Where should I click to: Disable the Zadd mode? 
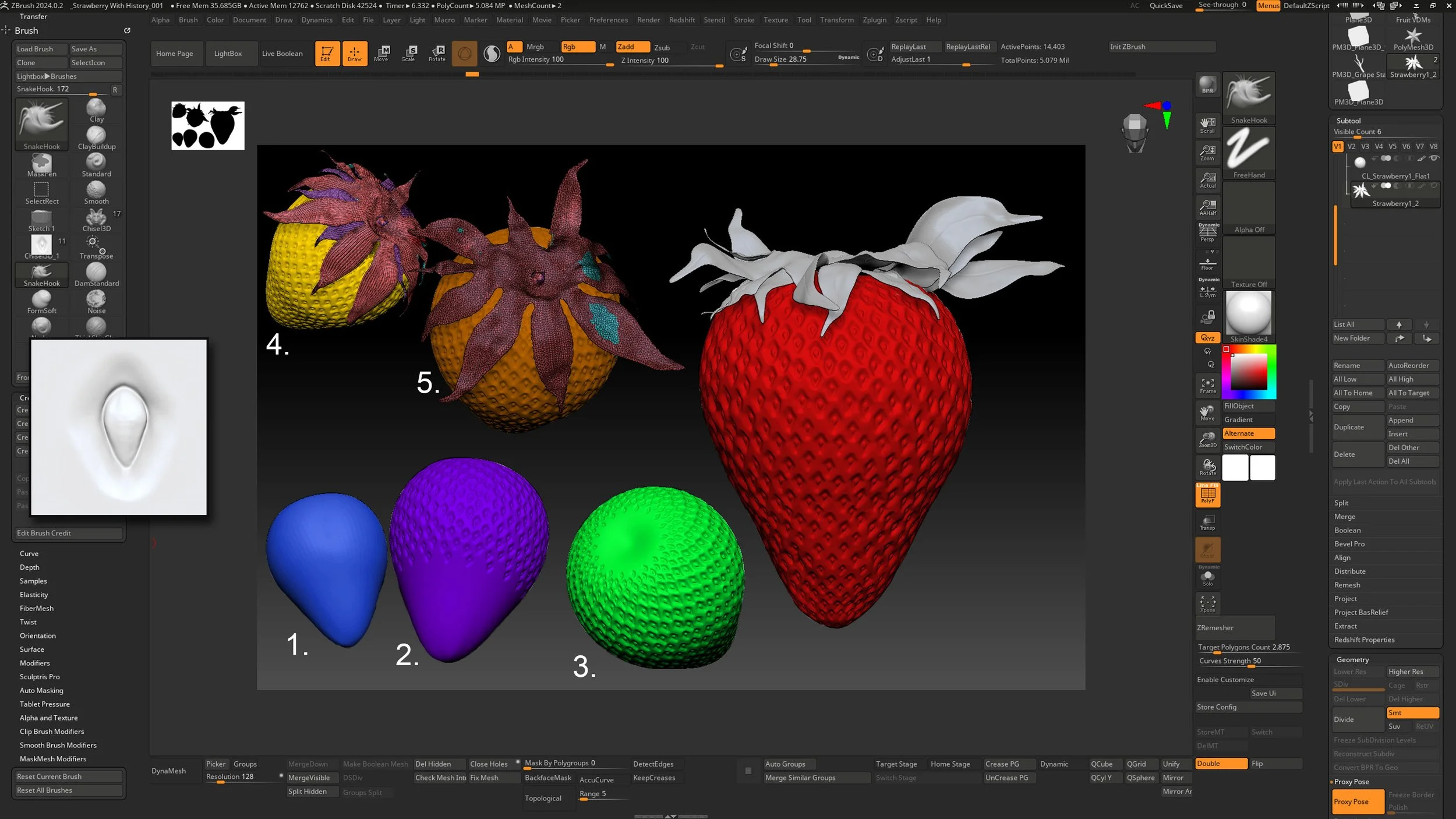[x=632, y=47]
